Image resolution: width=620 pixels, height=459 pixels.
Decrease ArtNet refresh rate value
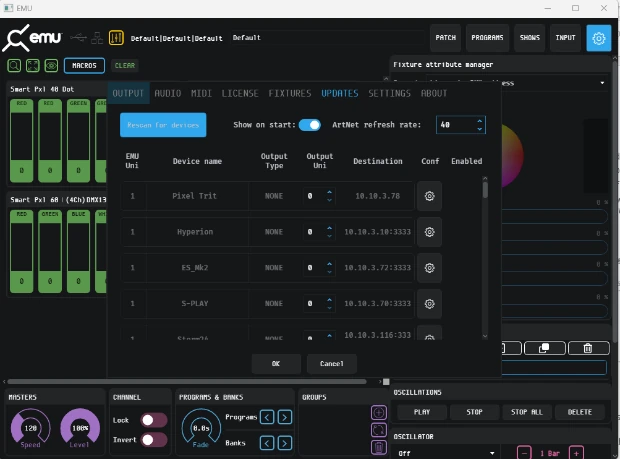pyautogui.click(x=480, y=129)
